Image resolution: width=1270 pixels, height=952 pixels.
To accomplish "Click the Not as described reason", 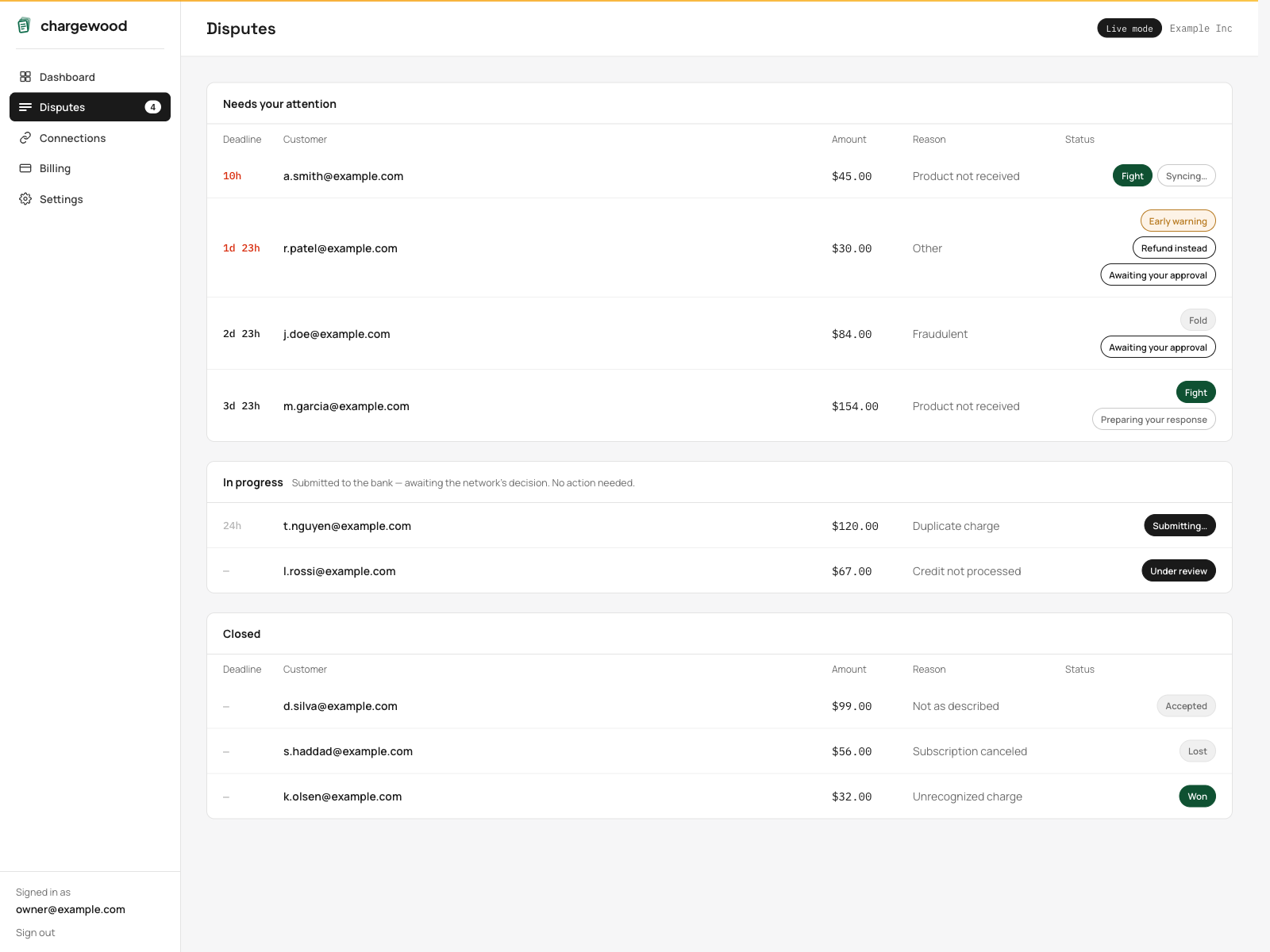I will tap(956, 706).
